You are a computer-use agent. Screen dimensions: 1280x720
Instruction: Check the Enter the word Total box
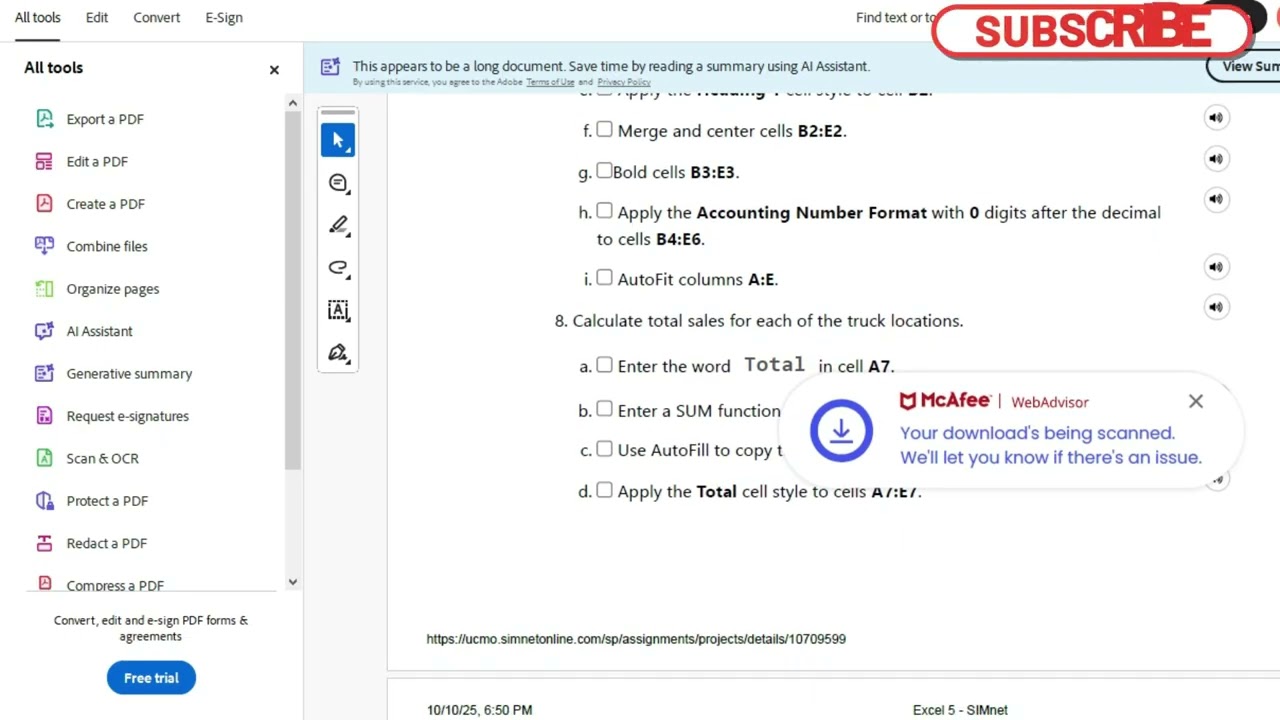coord(604,365)
